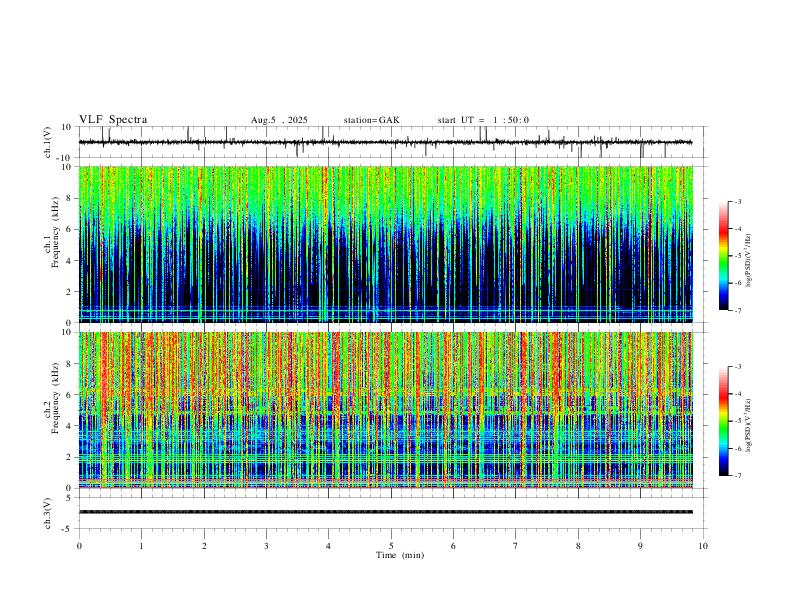Click the "Time (min)" axis label
The width and height of the screenshot is (792, 612).
[x=400, y=555]
